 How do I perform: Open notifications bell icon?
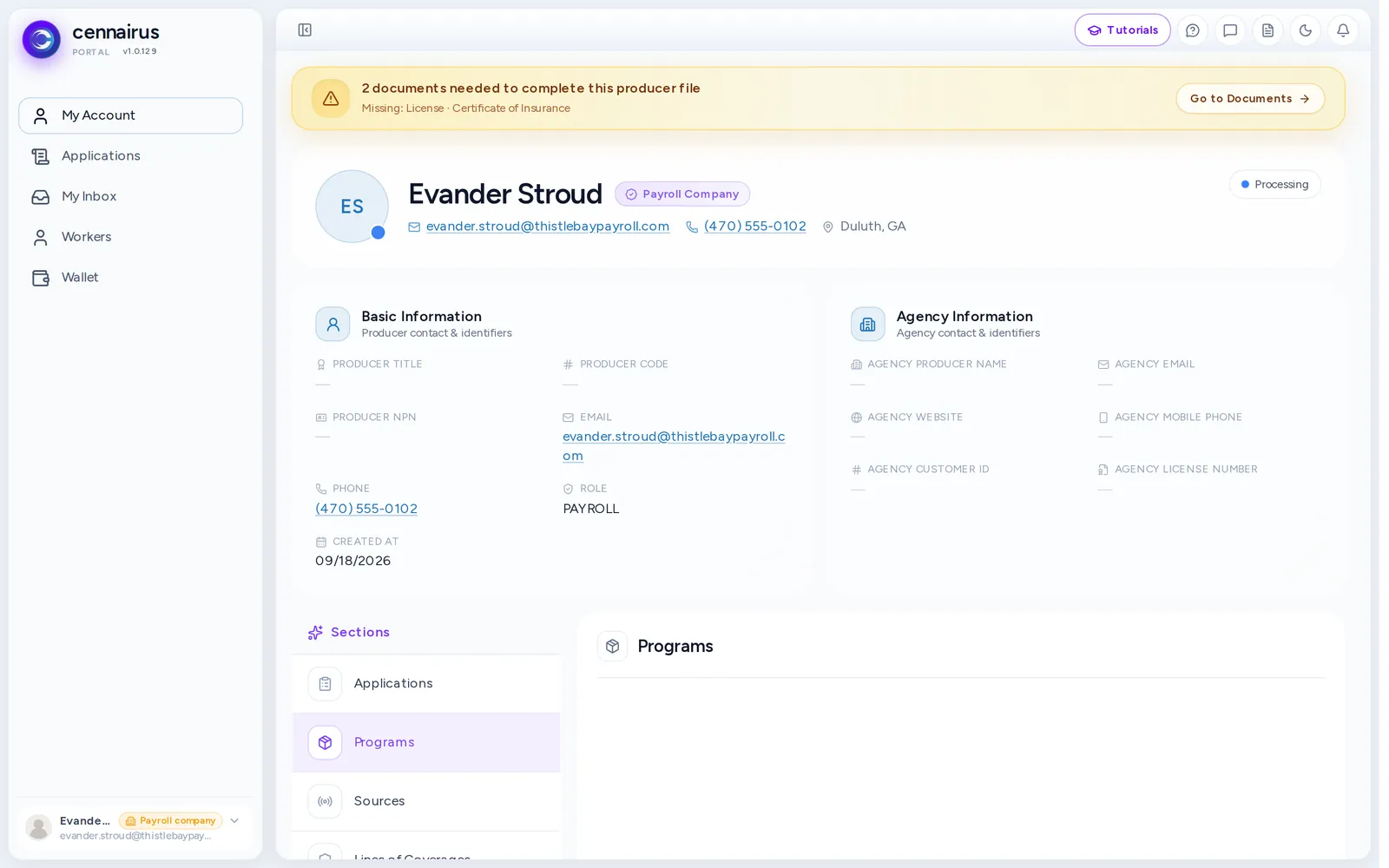click(x=1343, y=30)
